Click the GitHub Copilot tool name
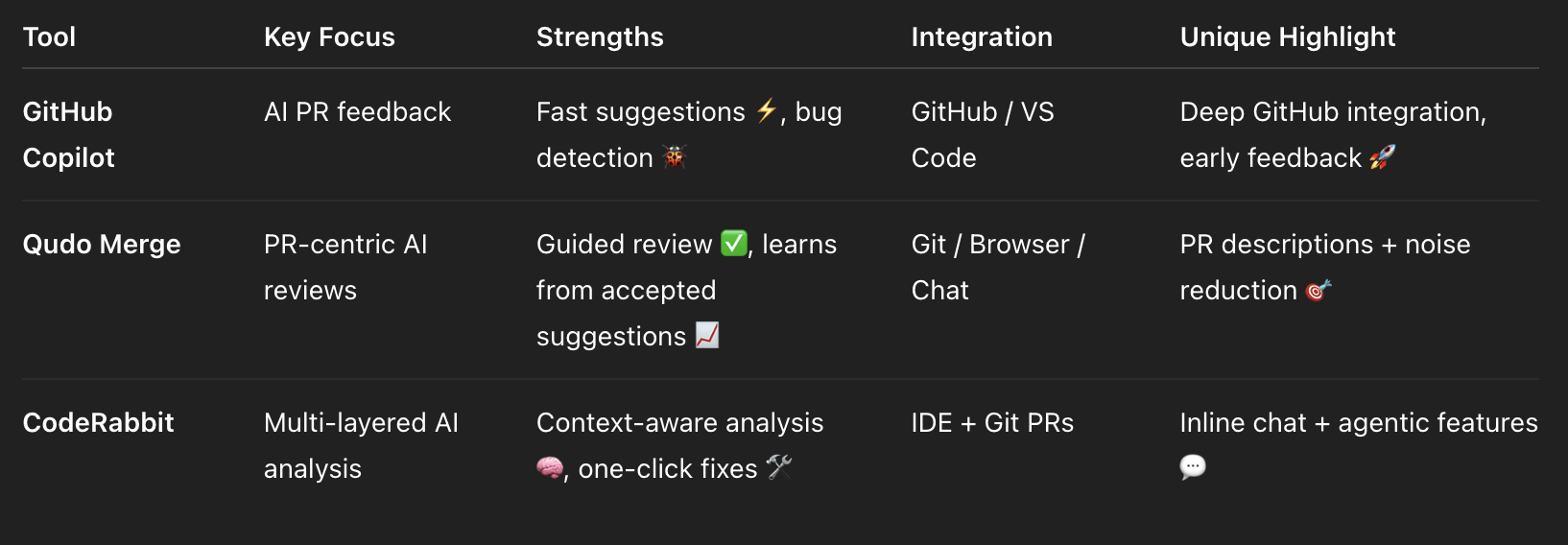This screenshot has width=1568, height=545. point(68,134)
